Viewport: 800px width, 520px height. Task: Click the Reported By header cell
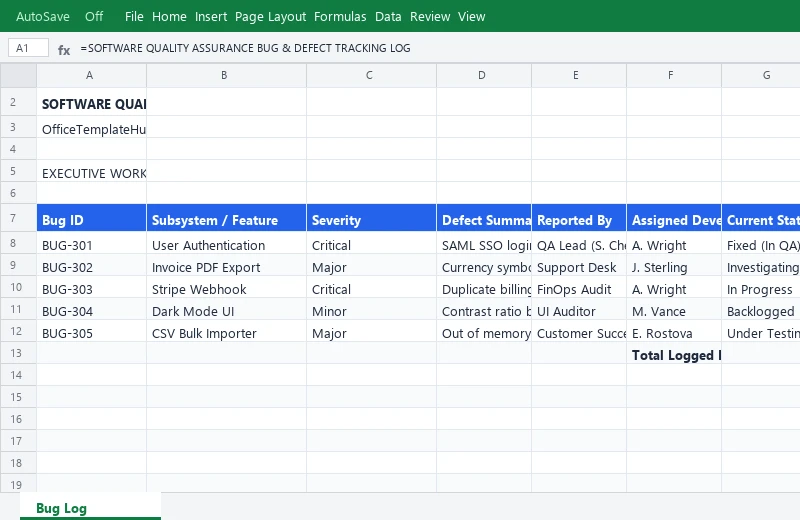click(x=579, y=218)
